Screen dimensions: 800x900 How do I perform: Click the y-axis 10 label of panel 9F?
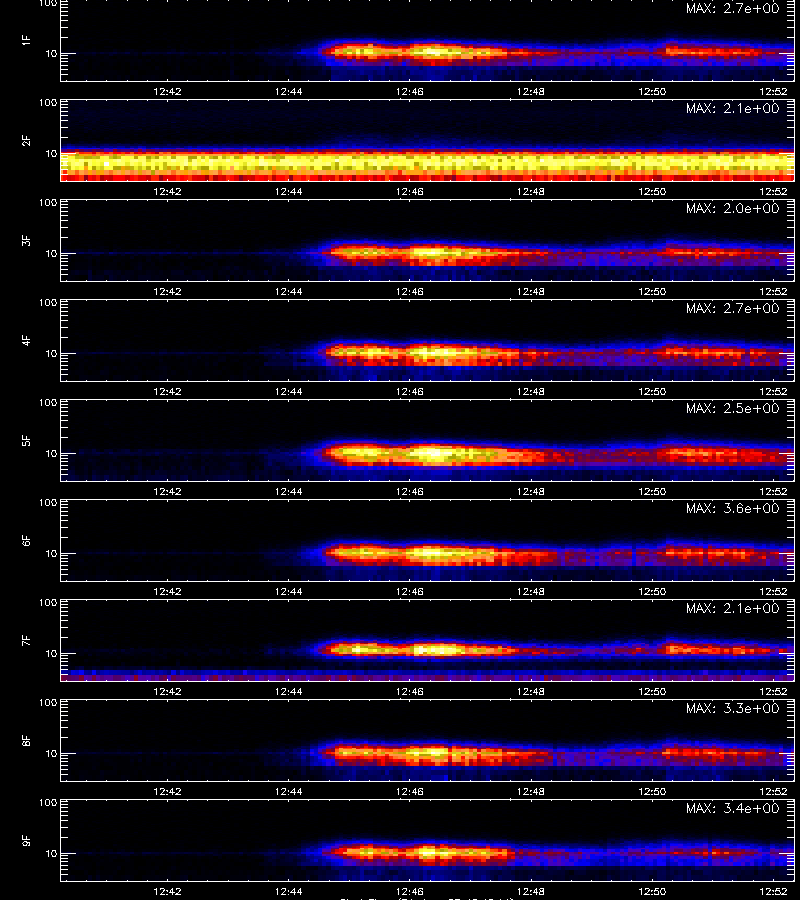(51, 854)
